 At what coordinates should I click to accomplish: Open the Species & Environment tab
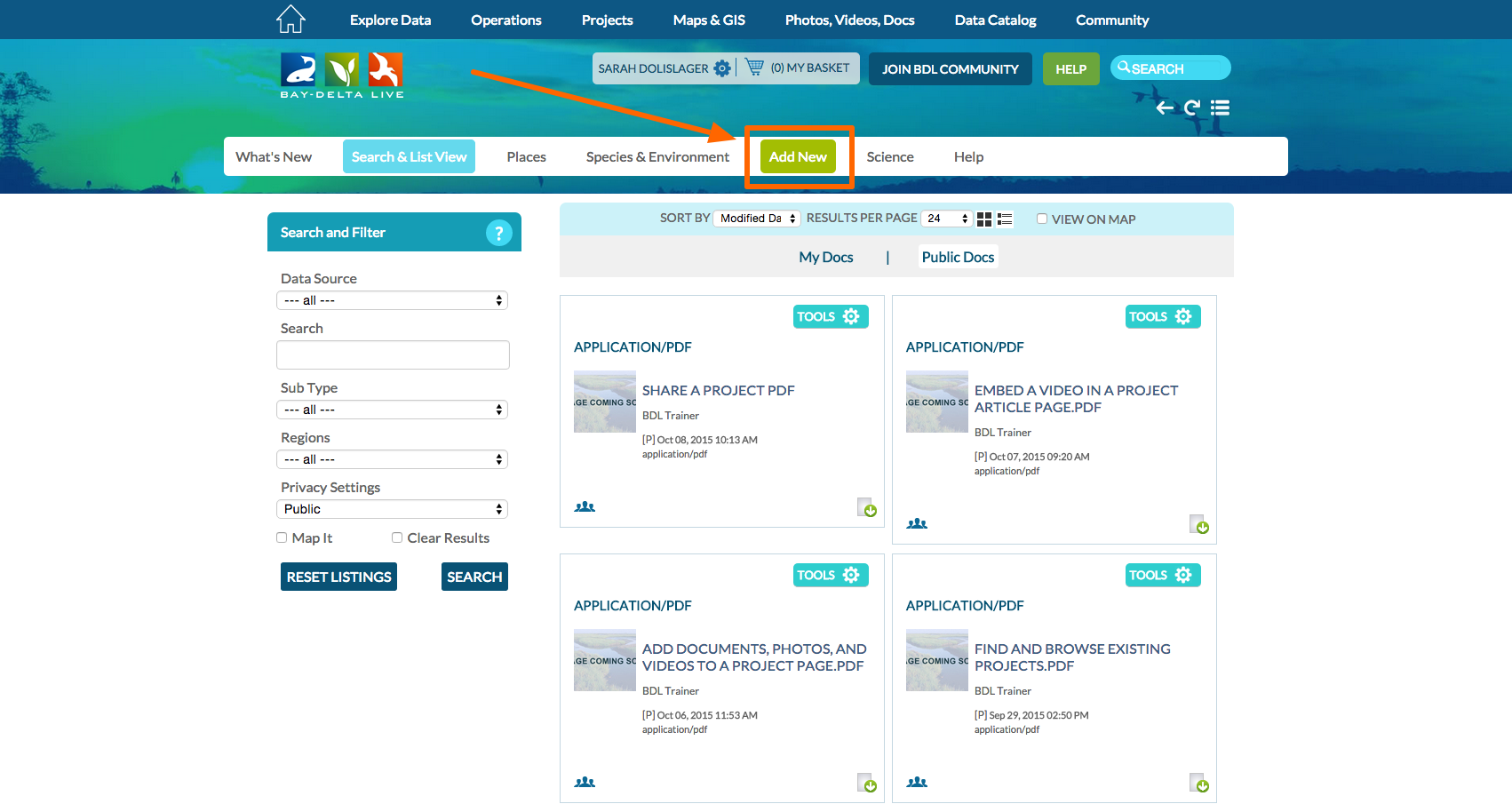[x=657, y=157]
